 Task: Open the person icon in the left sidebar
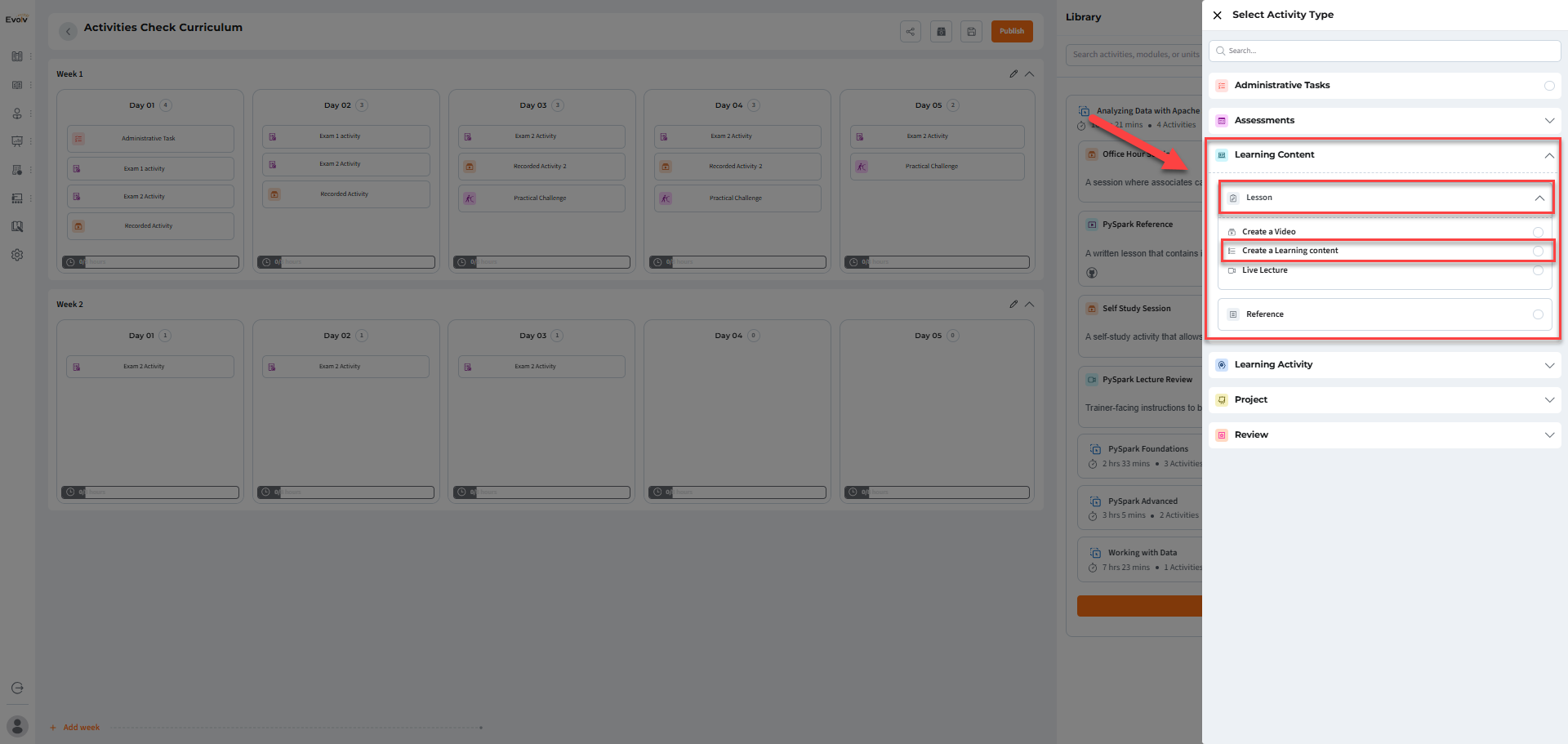coord(17,114)
